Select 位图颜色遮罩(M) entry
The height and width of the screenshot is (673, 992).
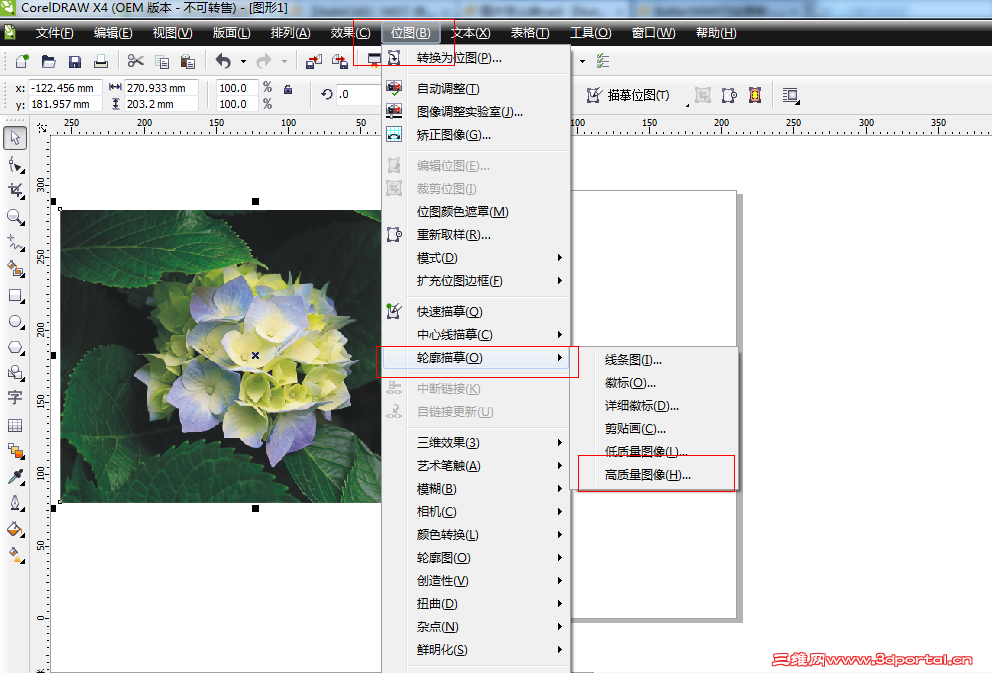tap(476, 212)
